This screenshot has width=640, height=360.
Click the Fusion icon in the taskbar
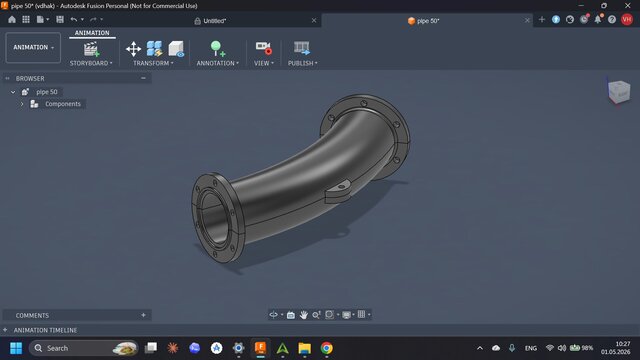[260, 348]
